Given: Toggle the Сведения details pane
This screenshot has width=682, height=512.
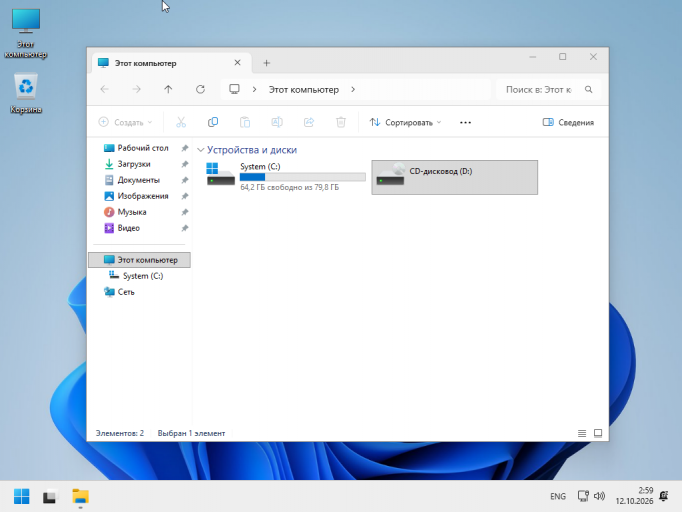Looking at the screenshot, I should [x=568, y=123].
